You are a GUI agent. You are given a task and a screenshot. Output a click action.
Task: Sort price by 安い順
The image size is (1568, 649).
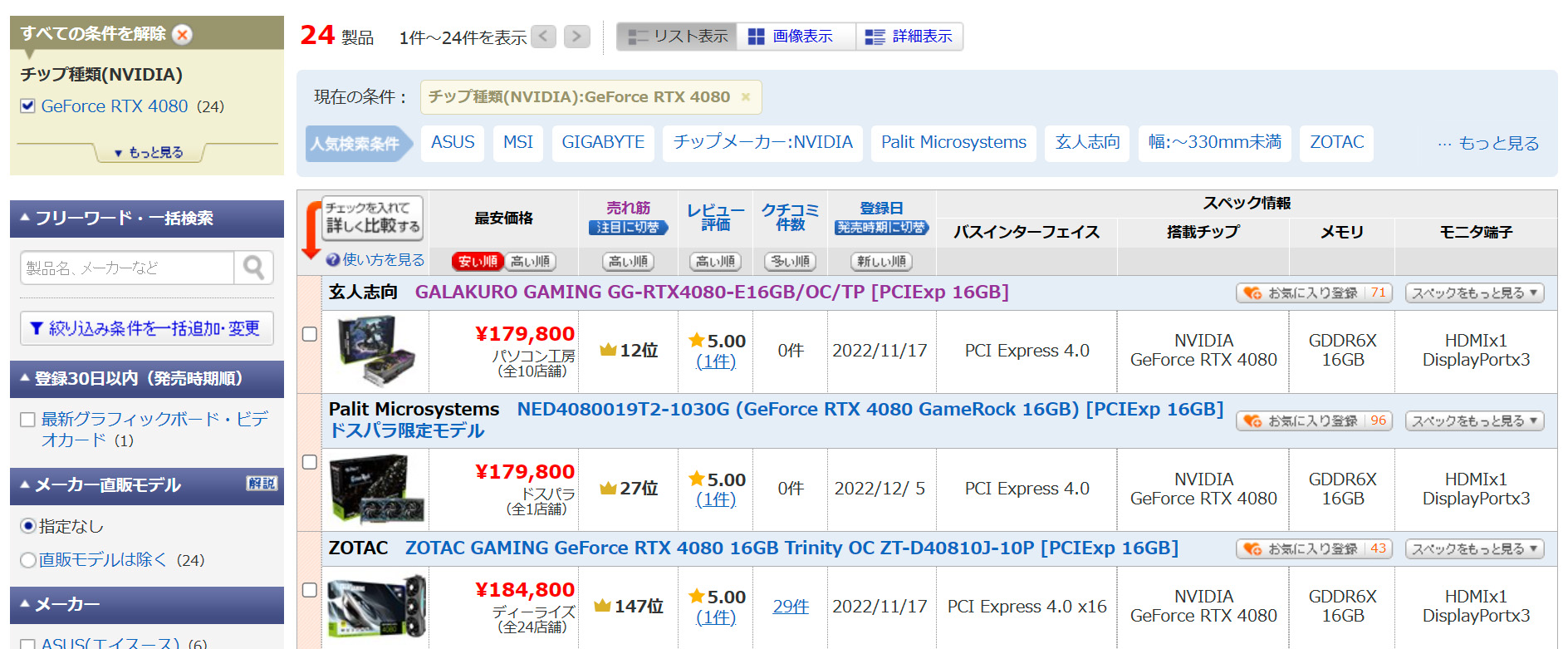(478, 262)
